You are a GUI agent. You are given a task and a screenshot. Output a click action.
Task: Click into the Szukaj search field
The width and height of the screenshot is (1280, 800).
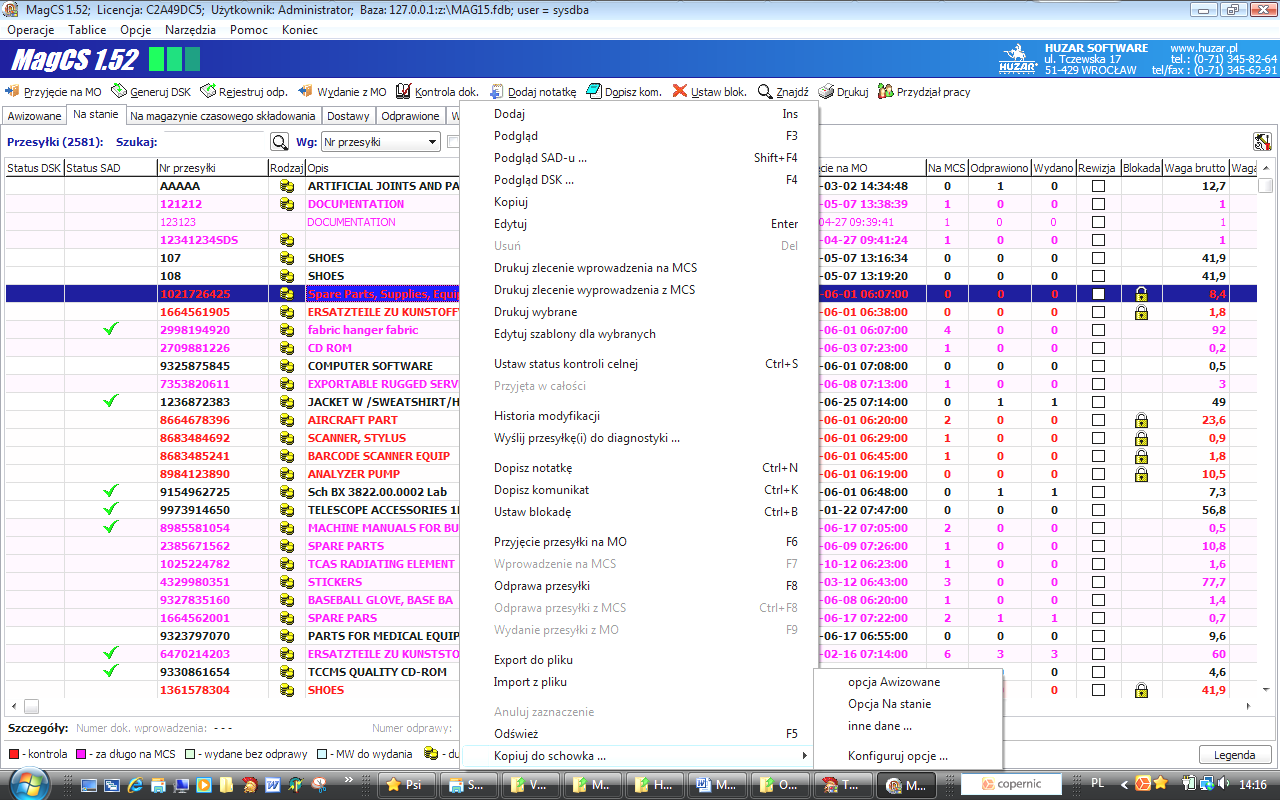point(213,142)
